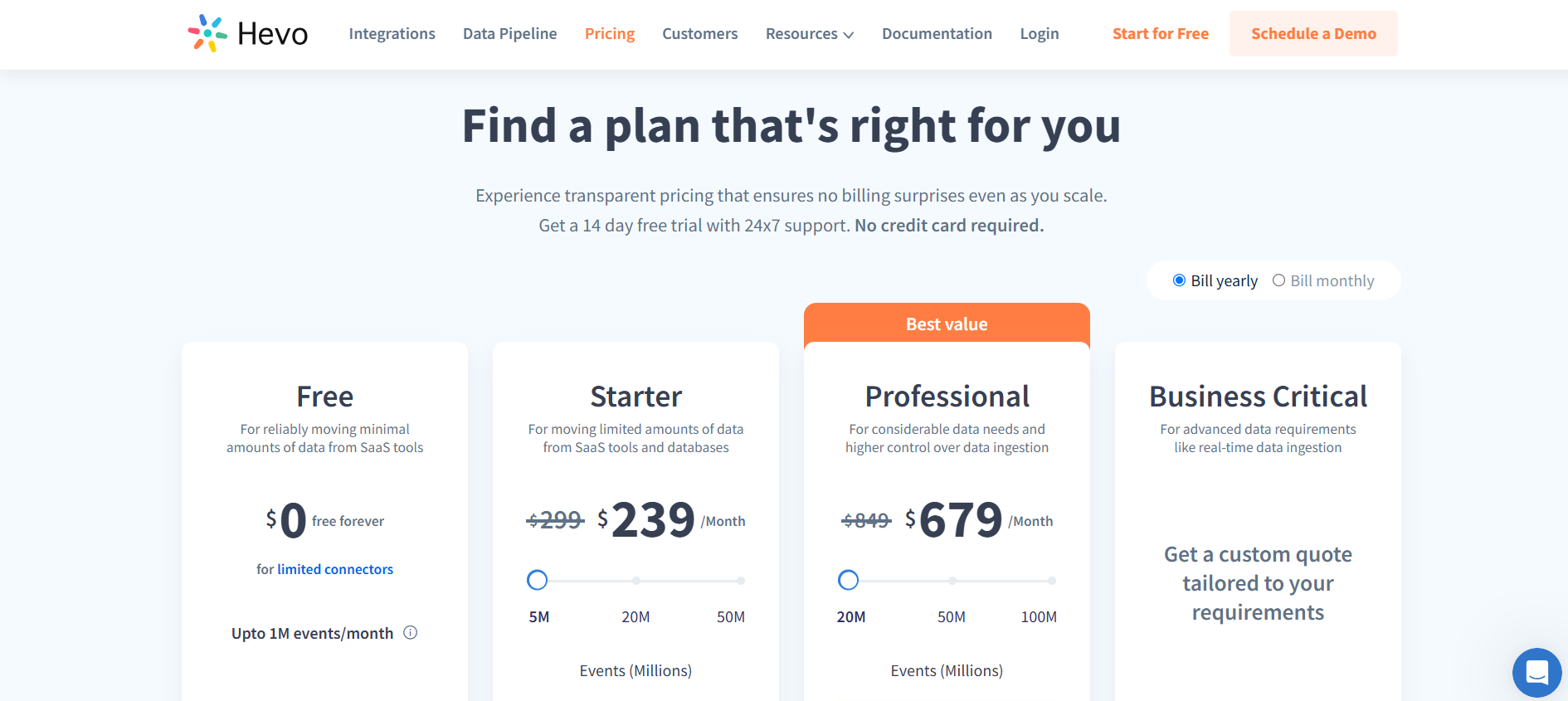The image size is (1568, 701).
Task: Open the limited connectors link
Action: click(x=334, y=569)
